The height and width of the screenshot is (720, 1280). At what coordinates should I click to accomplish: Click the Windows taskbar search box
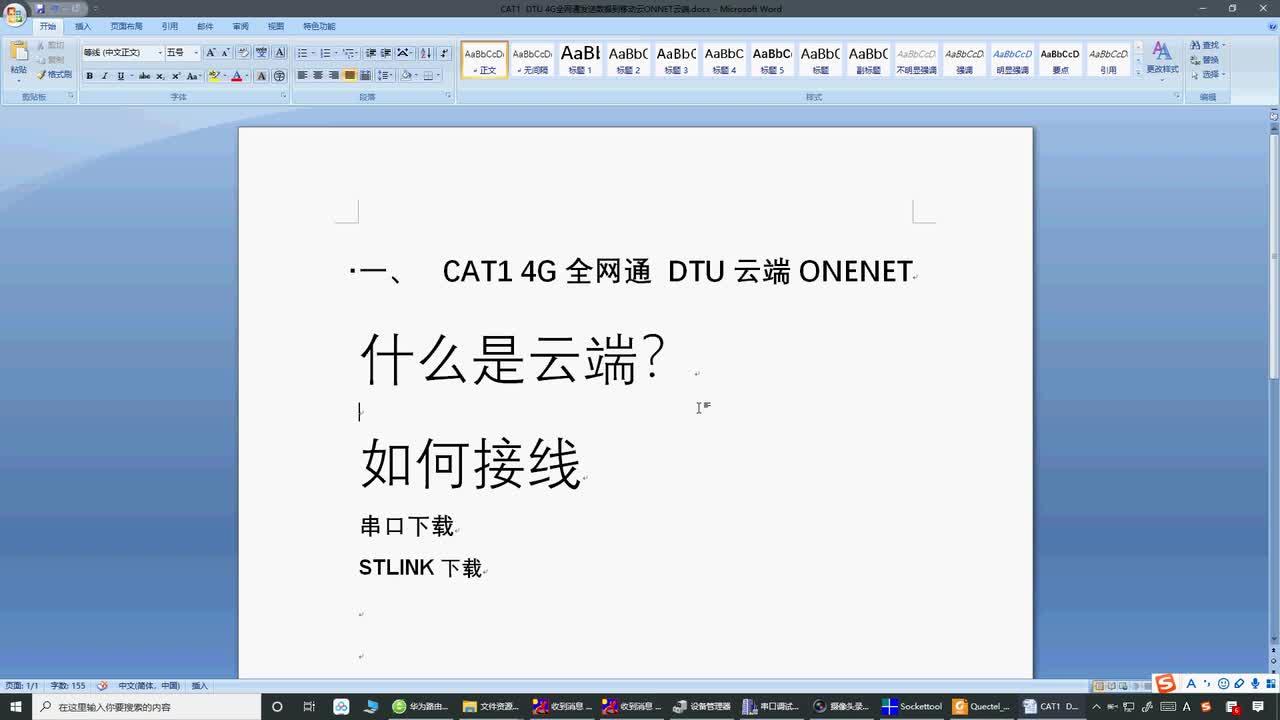click(x=146, y=706)
